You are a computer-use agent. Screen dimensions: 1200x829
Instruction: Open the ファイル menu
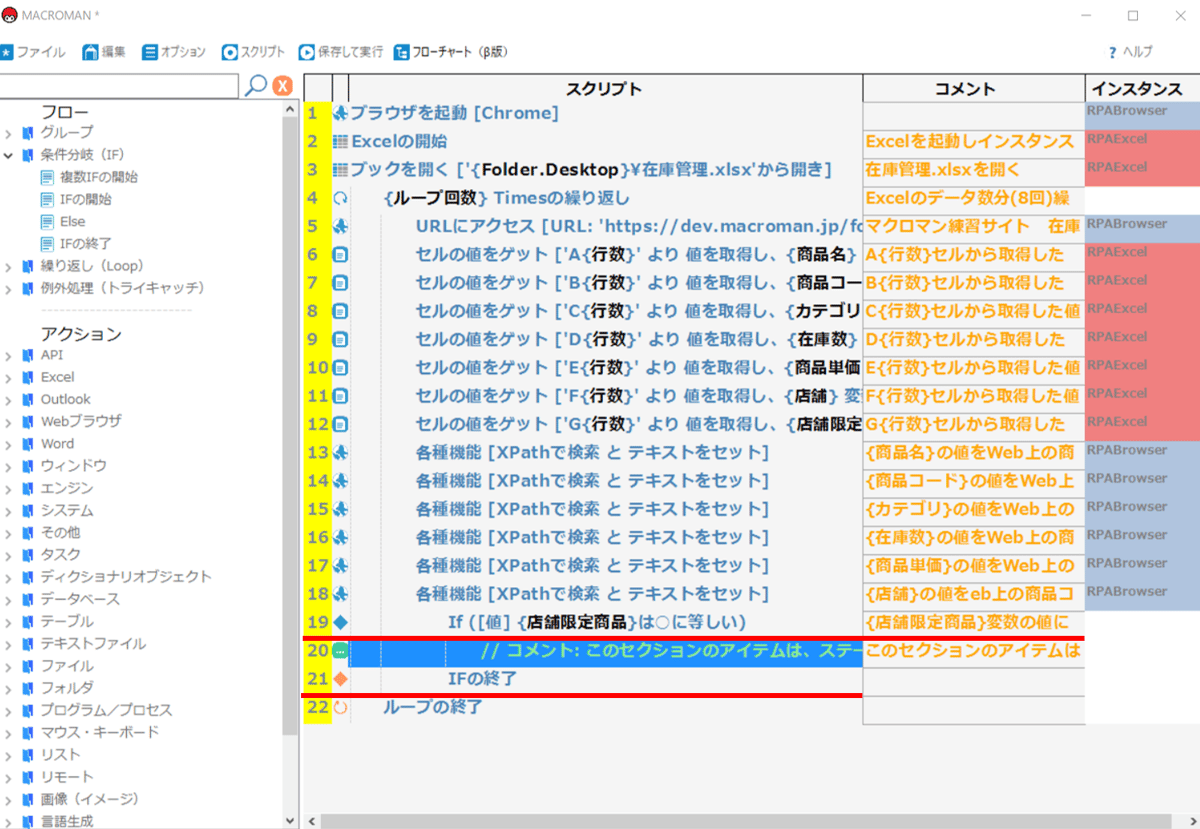point(33,52)
